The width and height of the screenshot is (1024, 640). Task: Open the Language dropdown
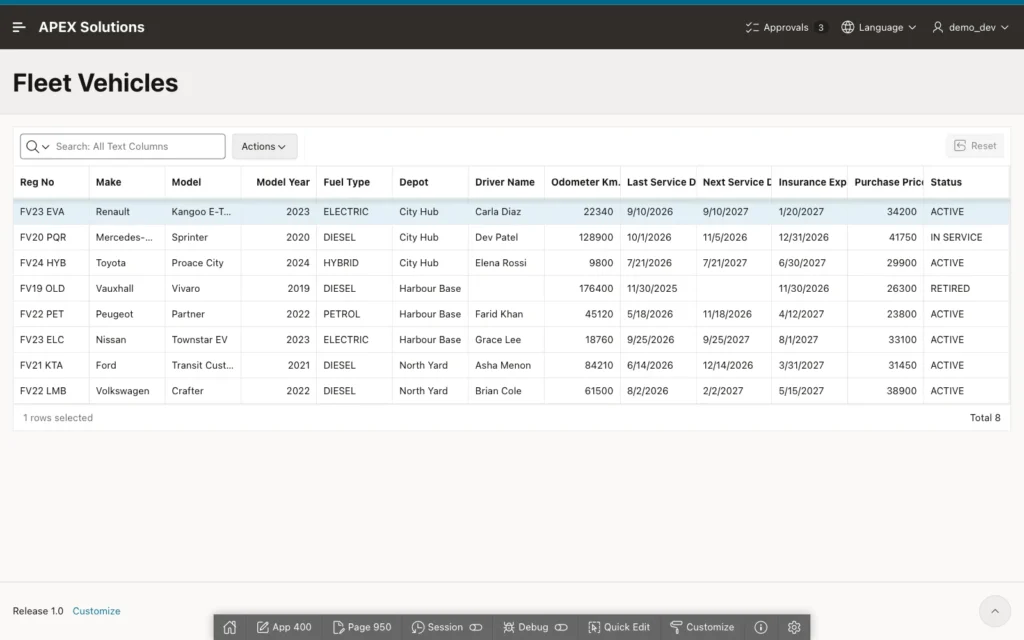879,27
